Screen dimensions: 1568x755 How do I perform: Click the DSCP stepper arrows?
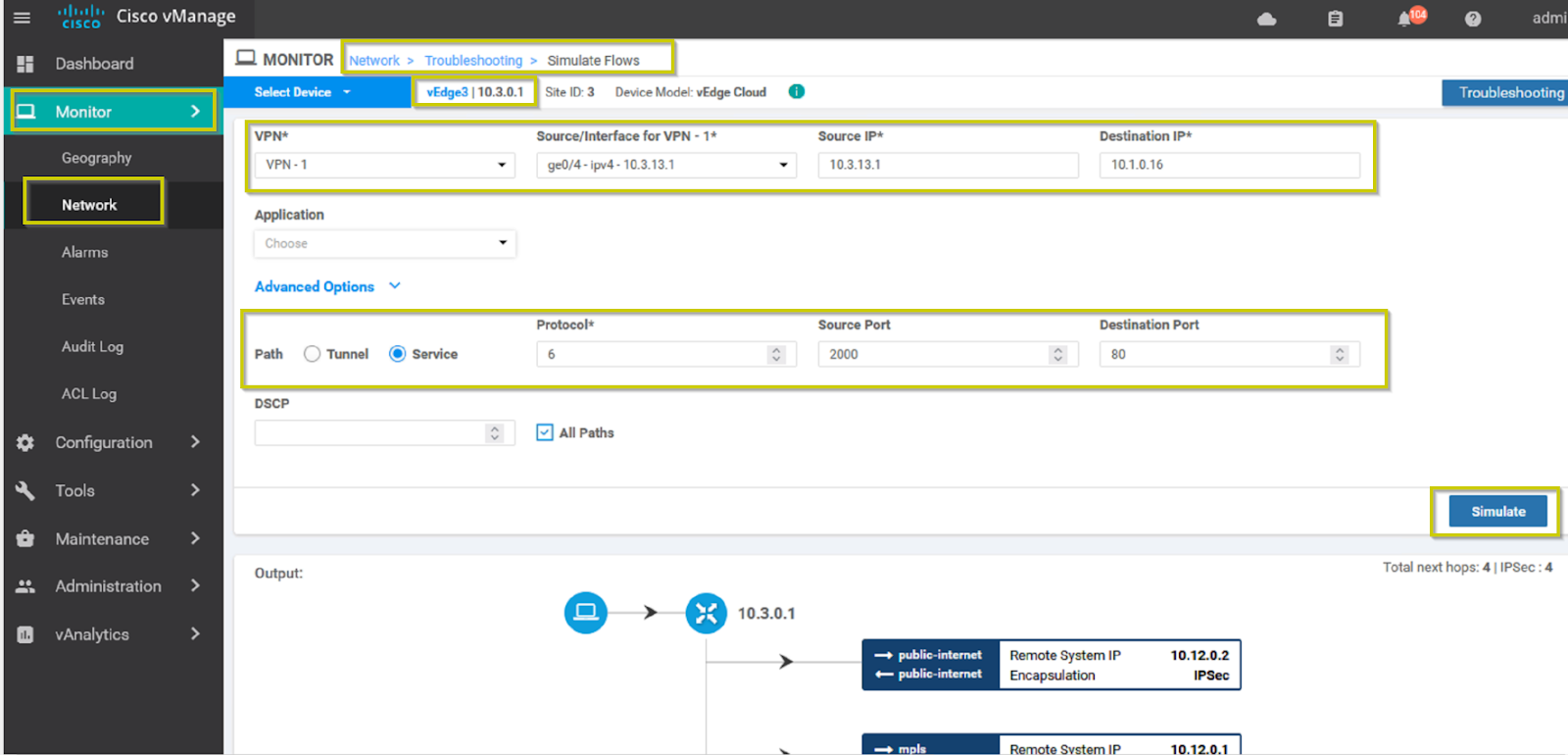coord(495,432)
